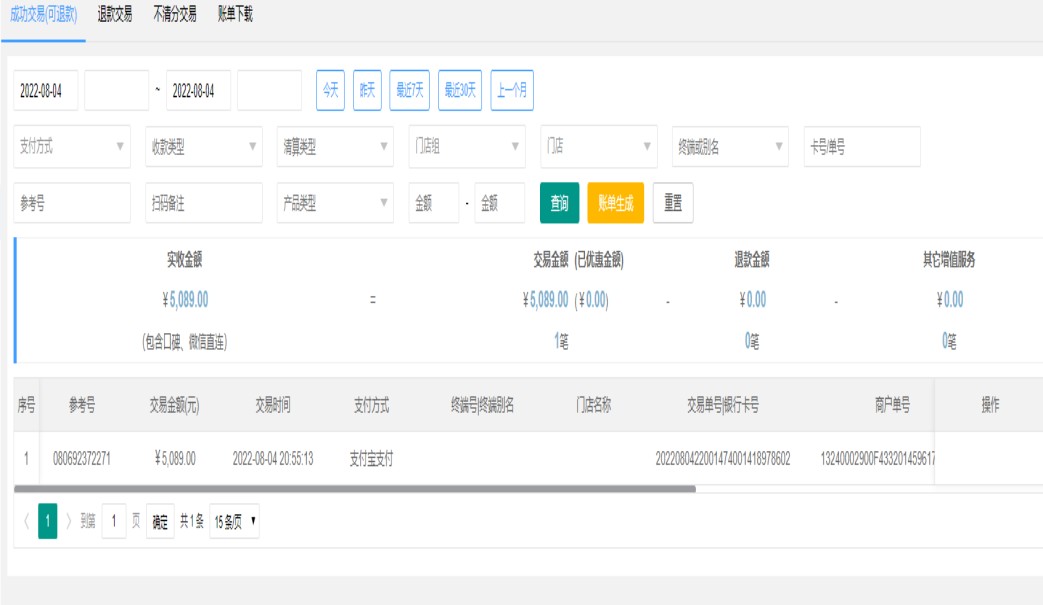
Task: Click the green 查询 search button
Action: (x=559, y=203)
